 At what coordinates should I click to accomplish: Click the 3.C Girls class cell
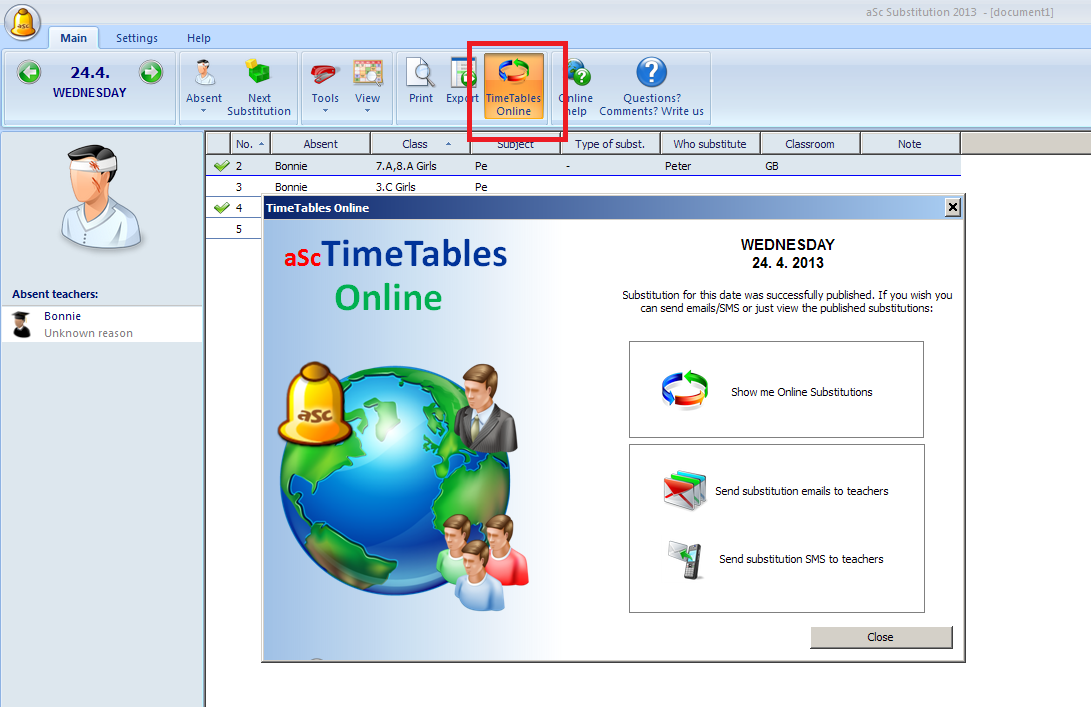point(395,186)
